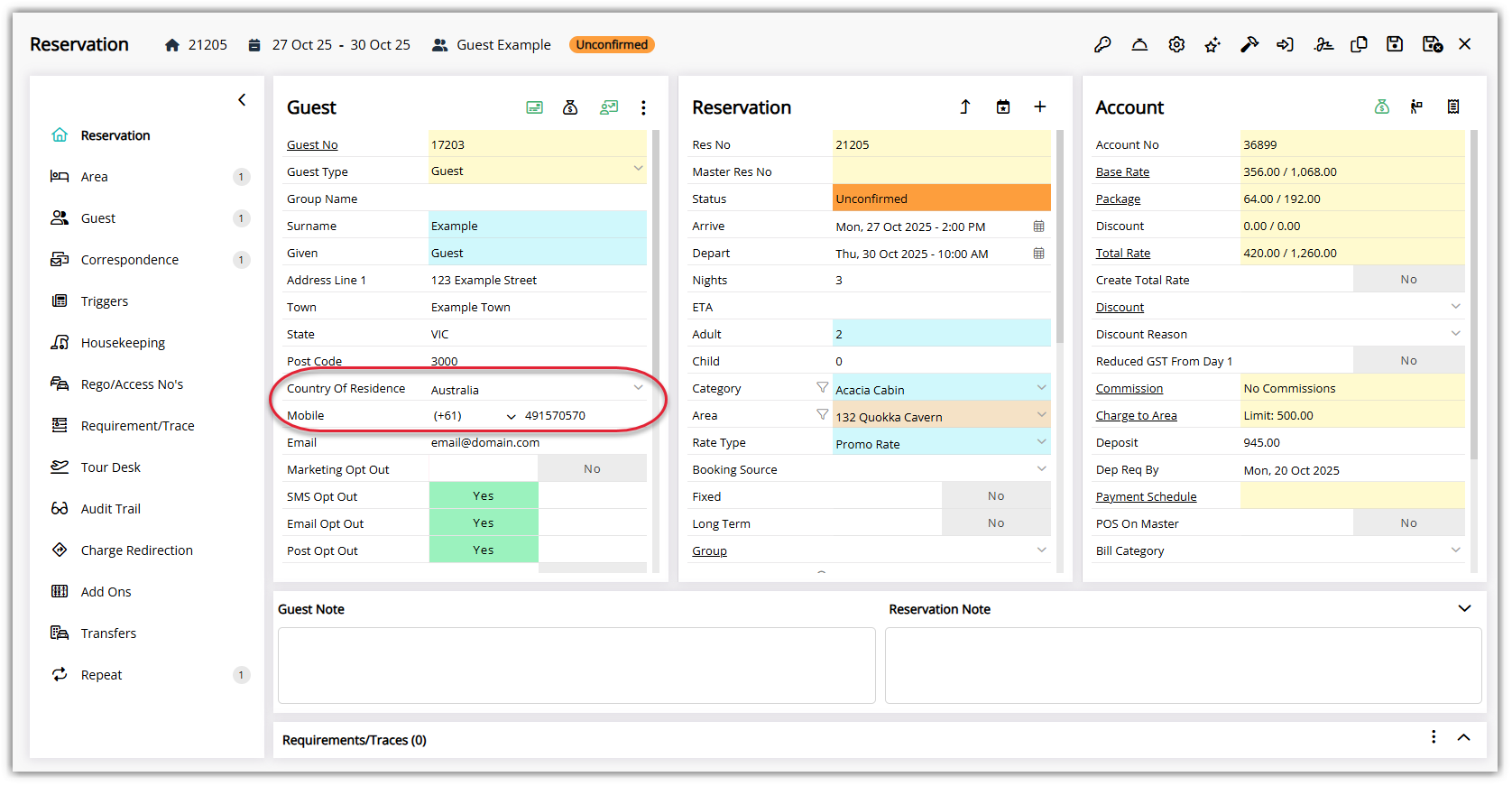Click the Payment Schedule link

click(x=1146, y=496)
